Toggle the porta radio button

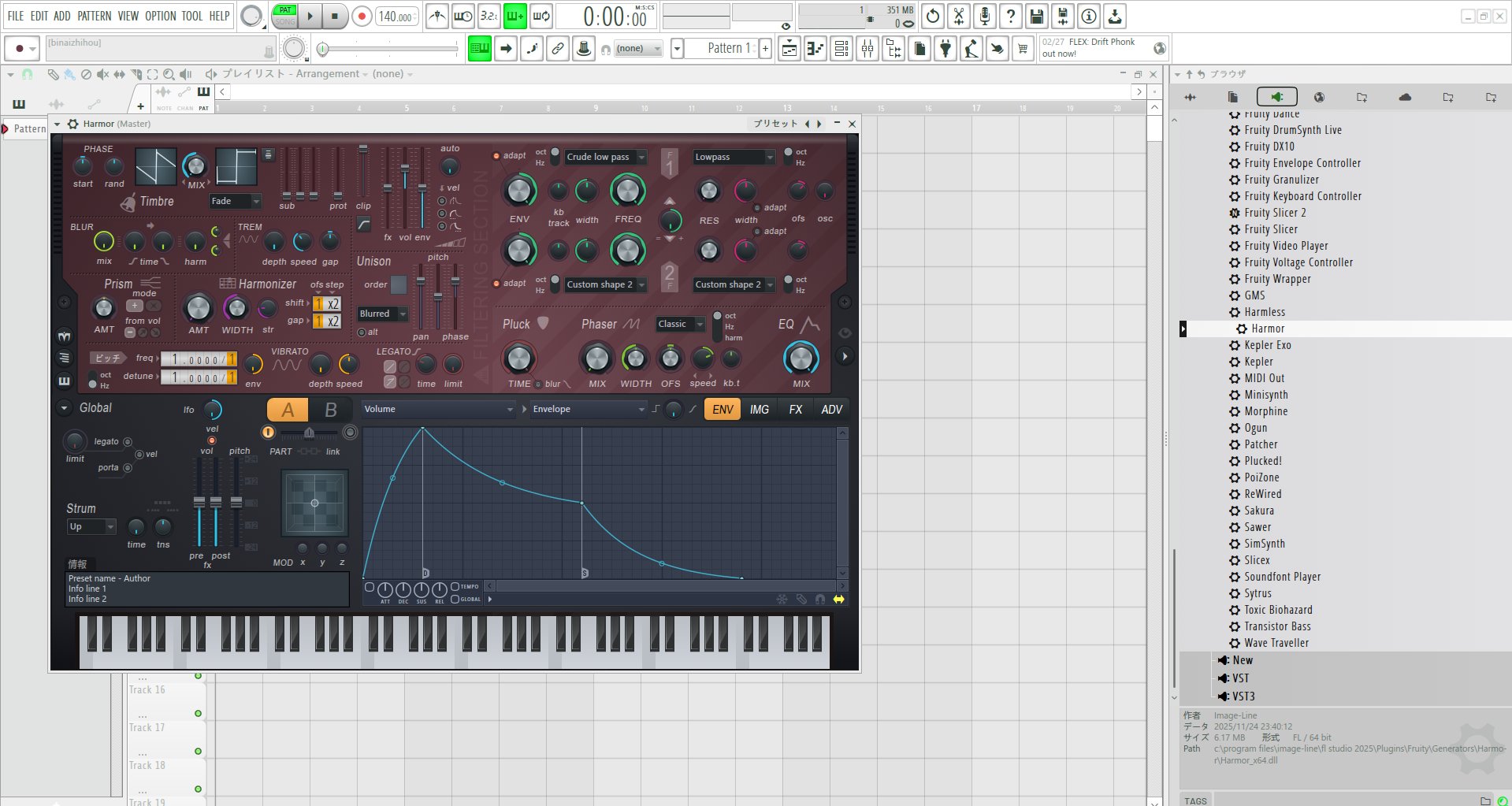[x=128, y=468]
